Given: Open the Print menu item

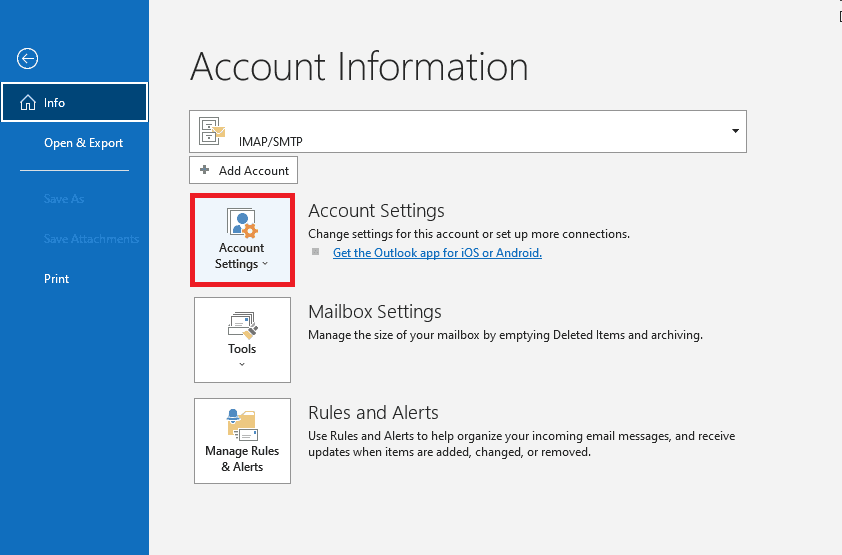Looking at the screenshot, I should [x=56, y=279].
